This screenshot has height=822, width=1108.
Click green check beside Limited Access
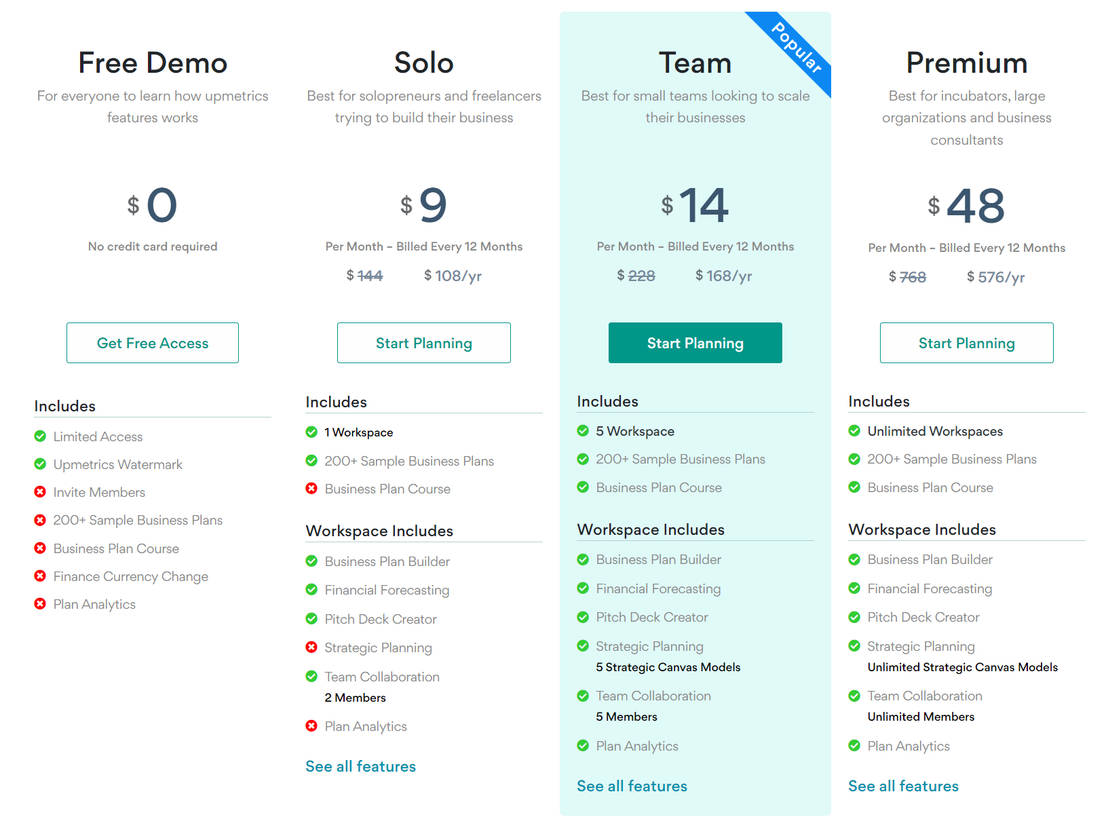(40, 436)
